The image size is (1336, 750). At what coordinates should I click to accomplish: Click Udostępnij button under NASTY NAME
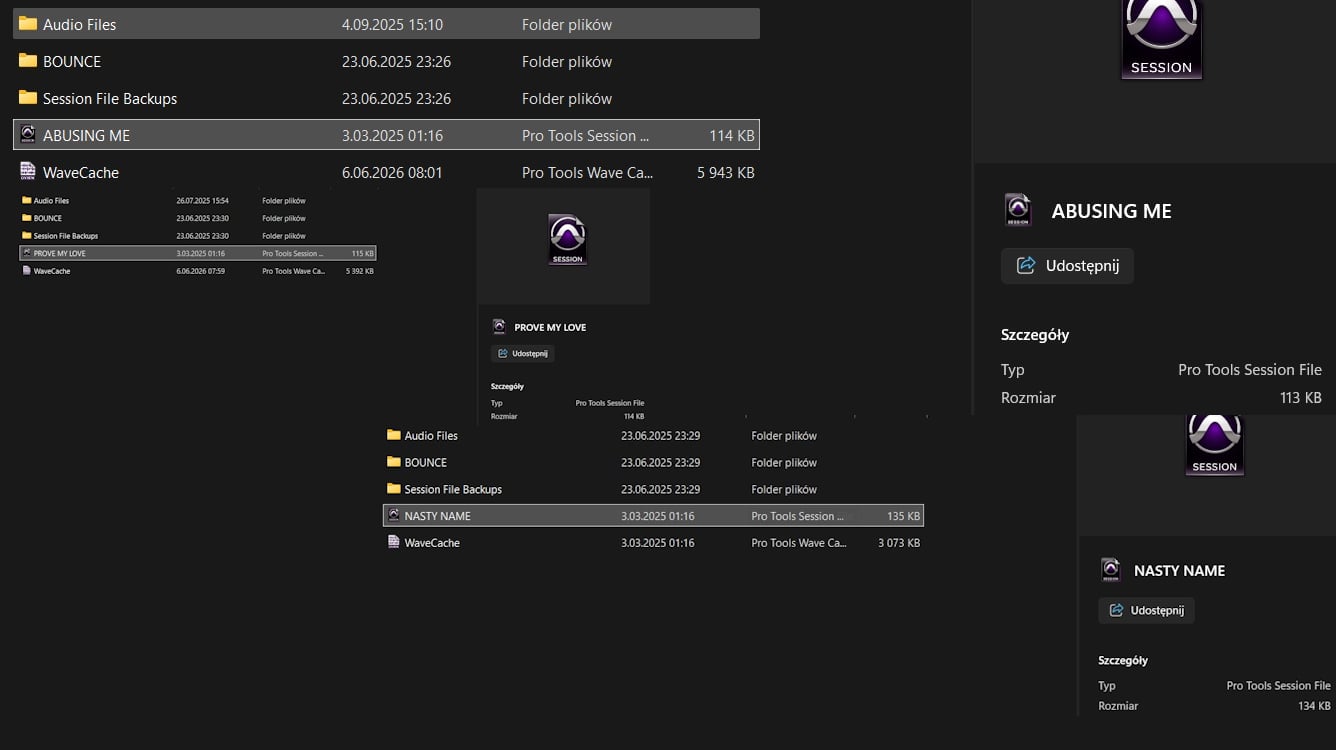(1146, 610)
